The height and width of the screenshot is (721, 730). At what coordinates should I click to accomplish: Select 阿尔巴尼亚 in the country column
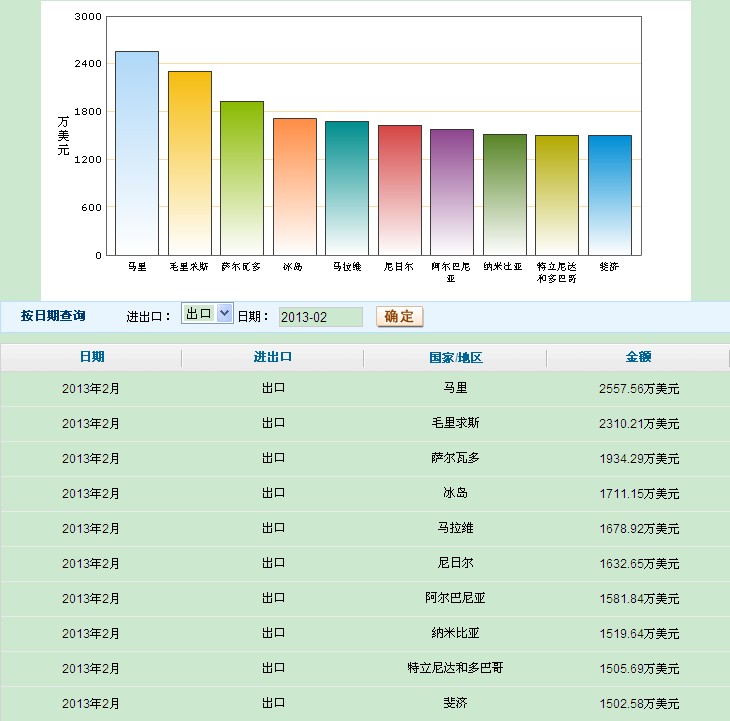pos(455,597)
